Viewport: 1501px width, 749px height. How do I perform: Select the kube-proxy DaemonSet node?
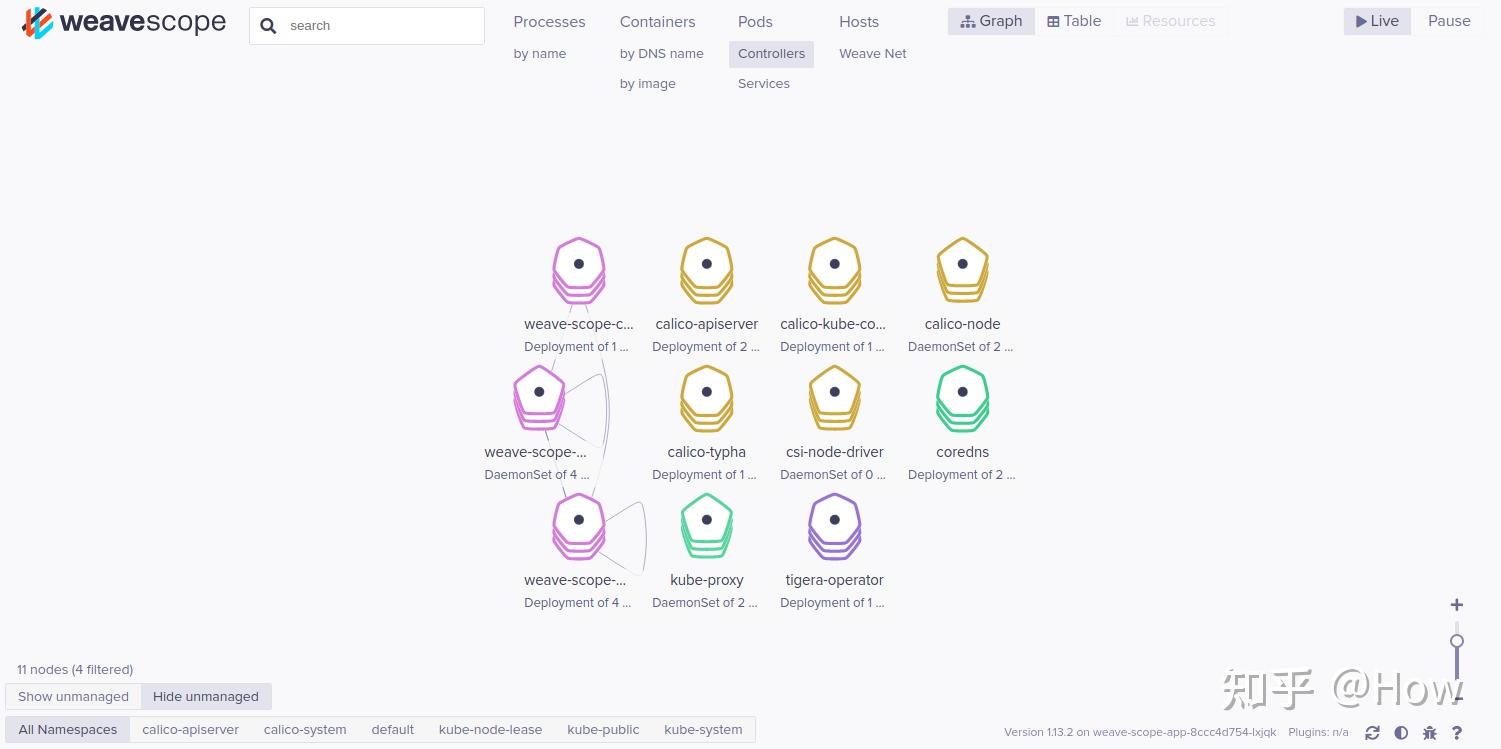(x=706, y=525)
